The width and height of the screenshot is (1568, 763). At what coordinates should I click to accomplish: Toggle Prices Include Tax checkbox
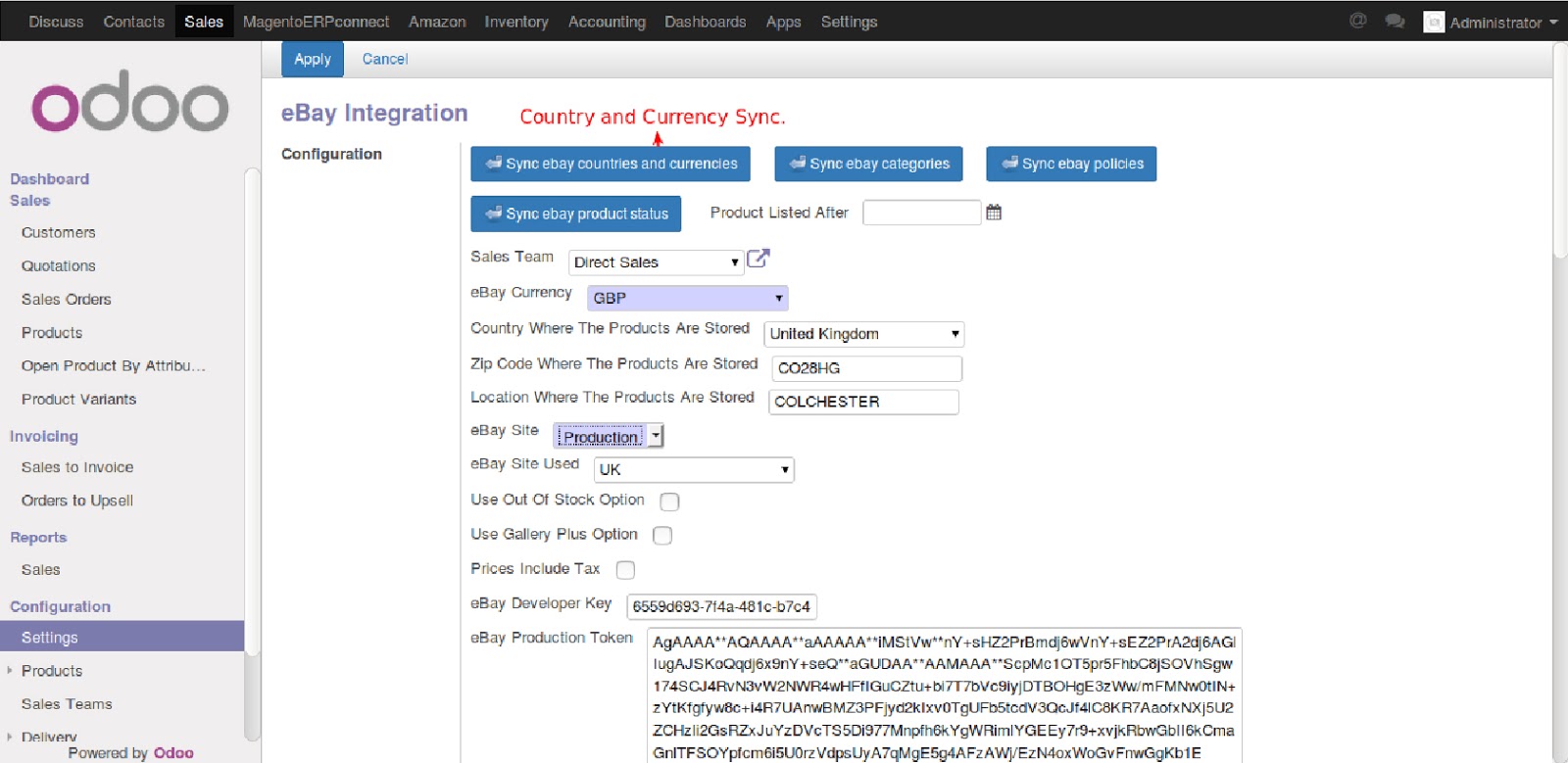(625, 570)
